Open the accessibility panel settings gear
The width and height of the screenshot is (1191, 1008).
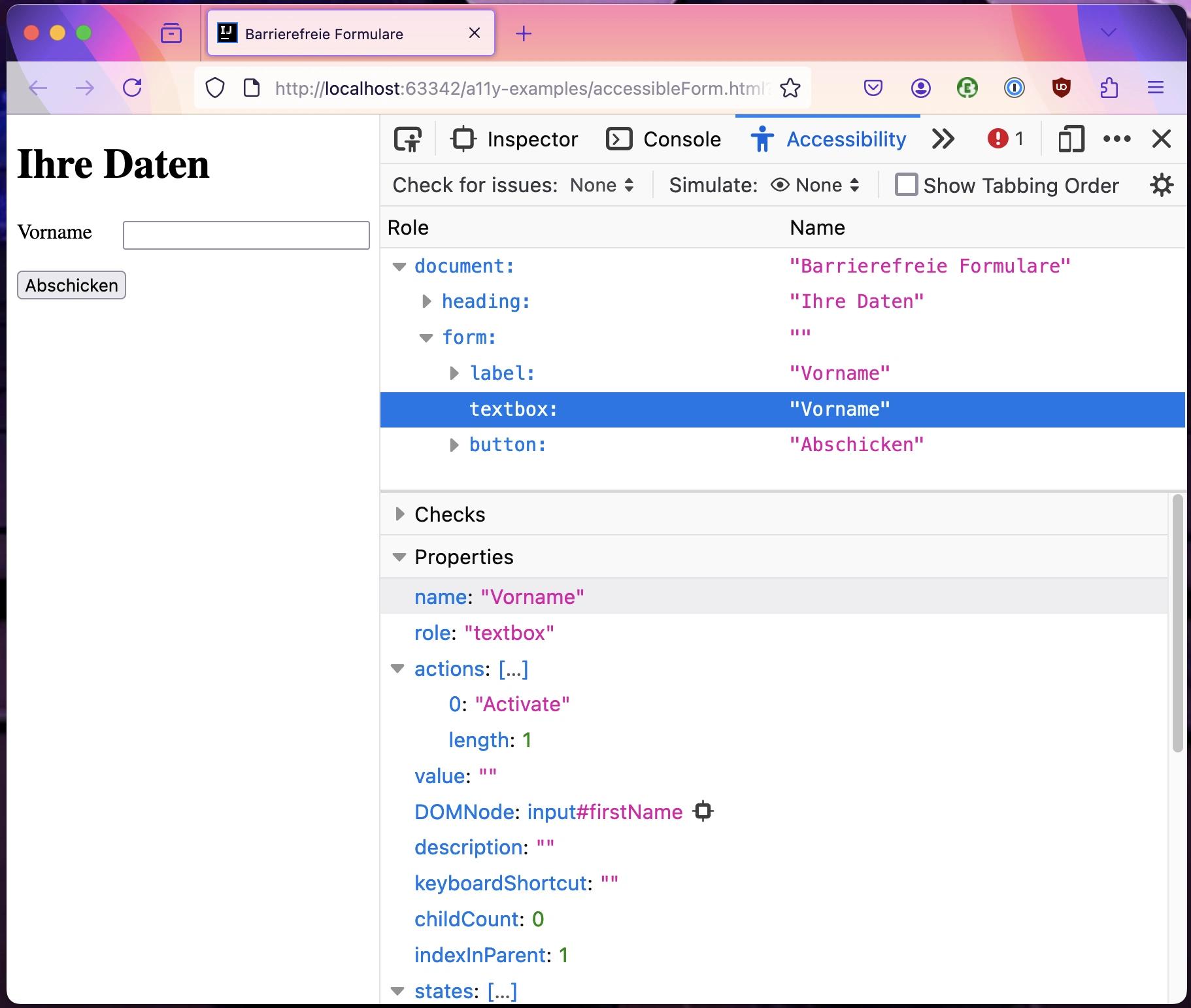click(x=1161, y=186)
